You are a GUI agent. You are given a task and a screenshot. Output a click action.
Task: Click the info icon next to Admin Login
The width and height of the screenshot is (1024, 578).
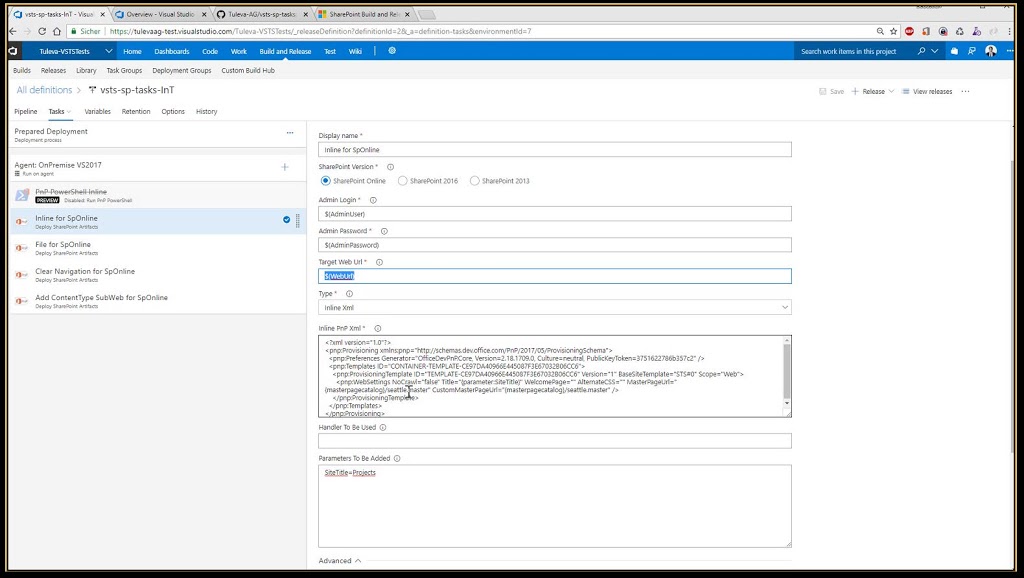(374, 201)
